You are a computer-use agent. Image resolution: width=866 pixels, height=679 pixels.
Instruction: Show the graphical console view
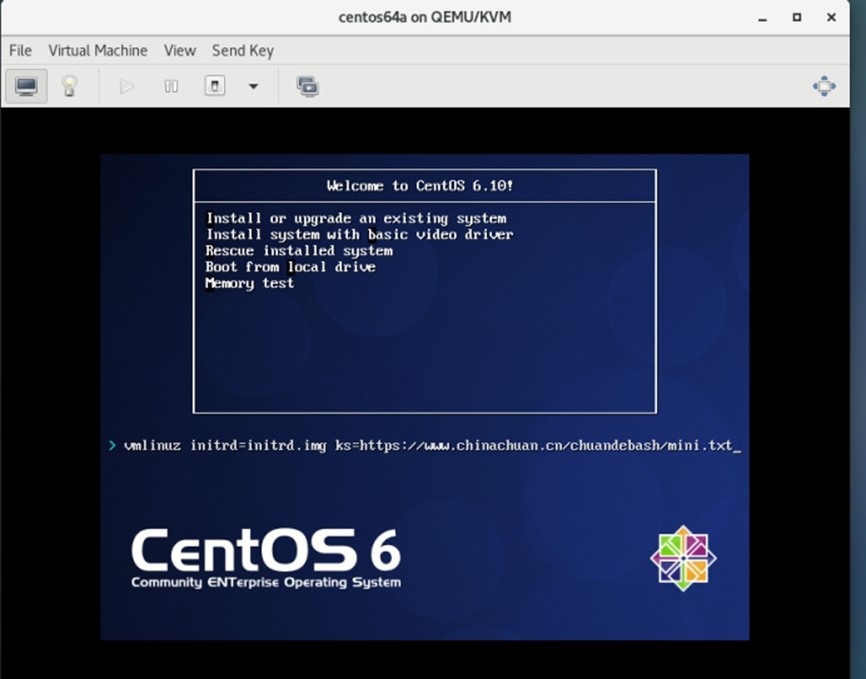pyautogui.click(x=27, y=86)
